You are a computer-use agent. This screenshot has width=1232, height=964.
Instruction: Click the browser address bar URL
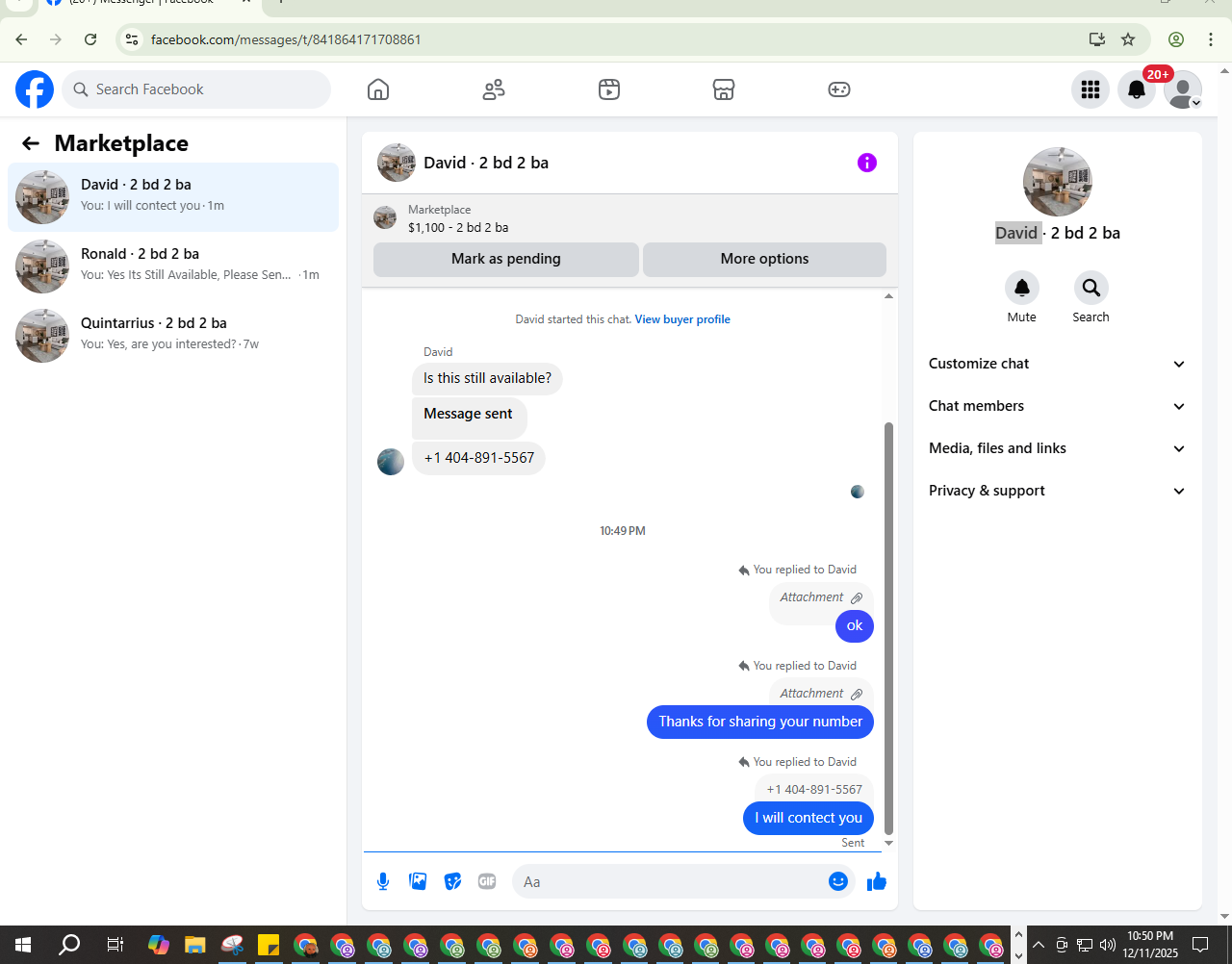[x=286, y=39]
